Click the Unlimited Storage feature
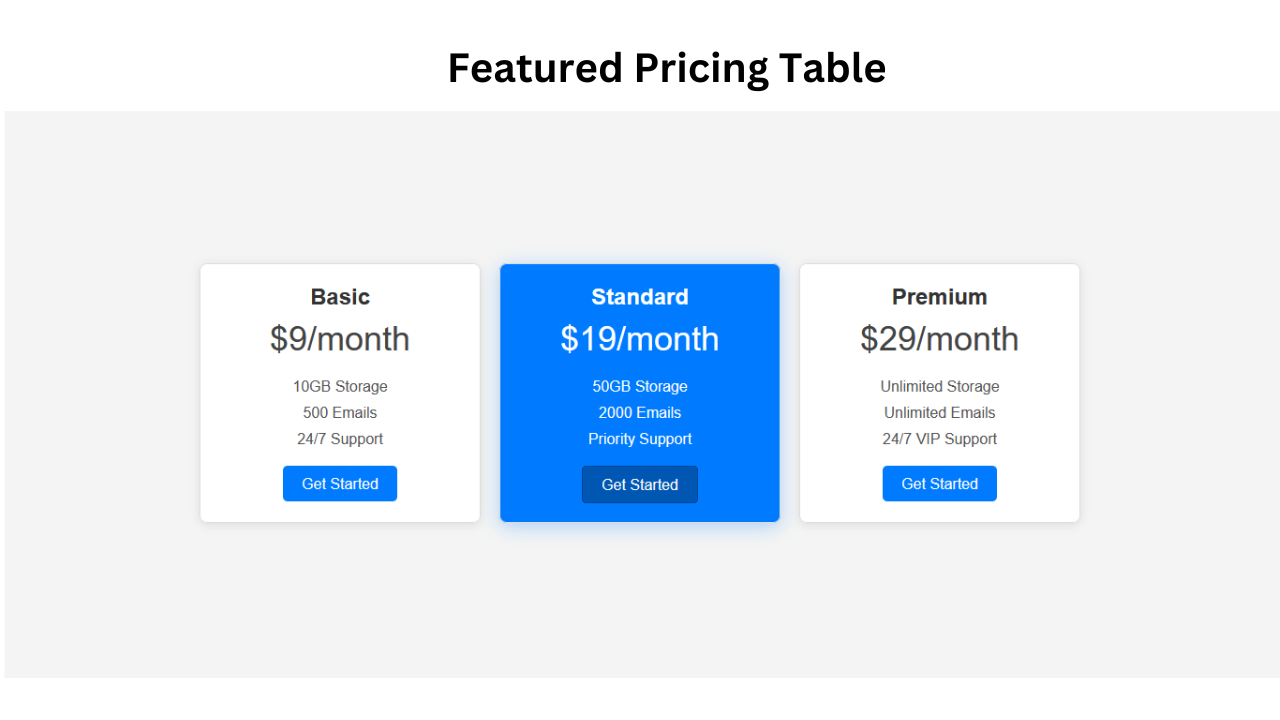Image resolution: width=1280 pixels, height=720 pixels. [939, 387]
